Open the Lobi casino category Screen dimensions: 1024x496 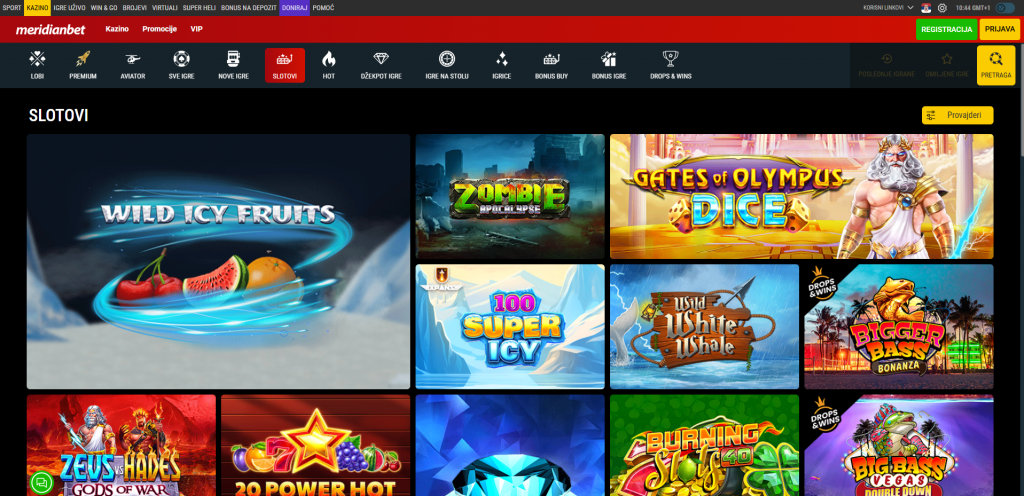37,65
